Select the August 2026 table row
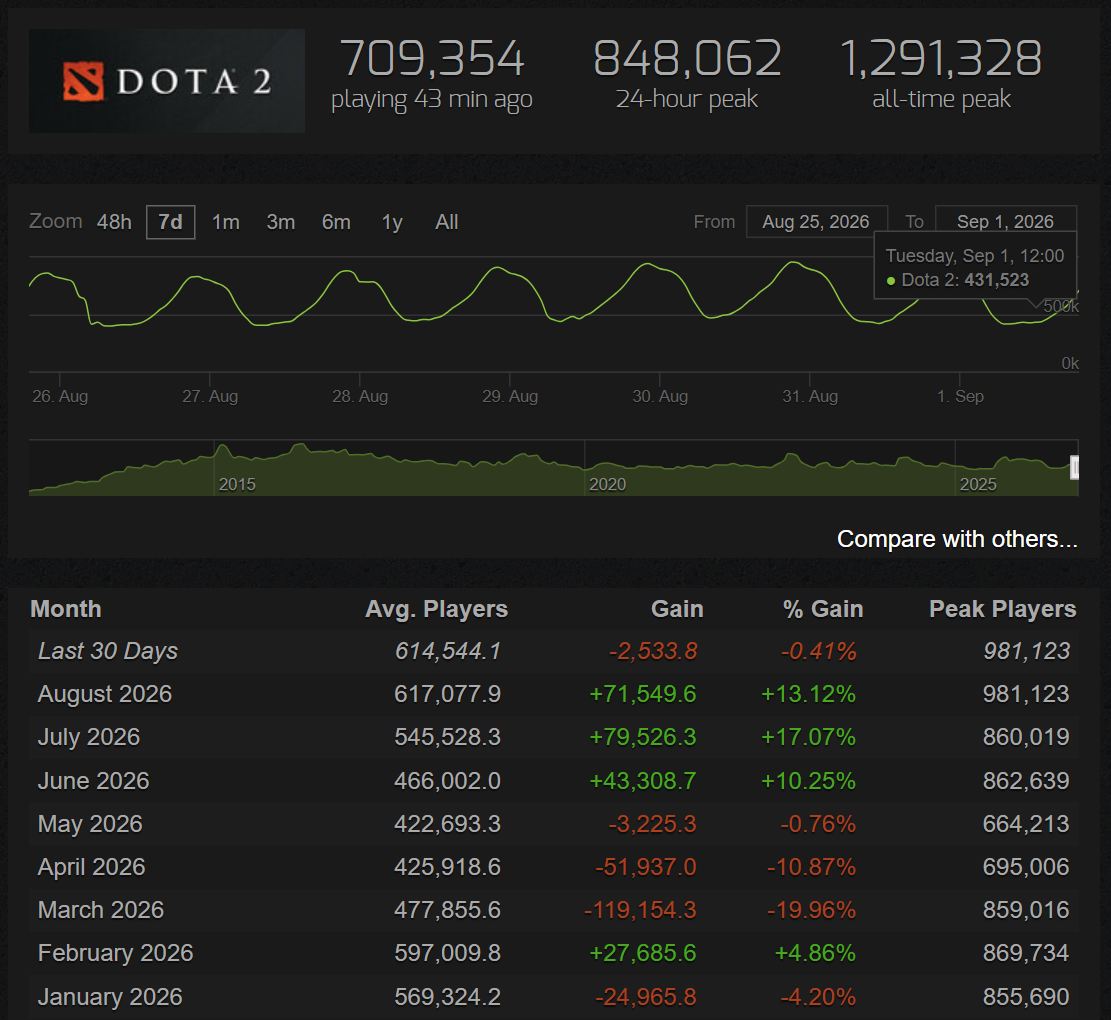Screen dimensions: 1111x1020 pos(553,694)
